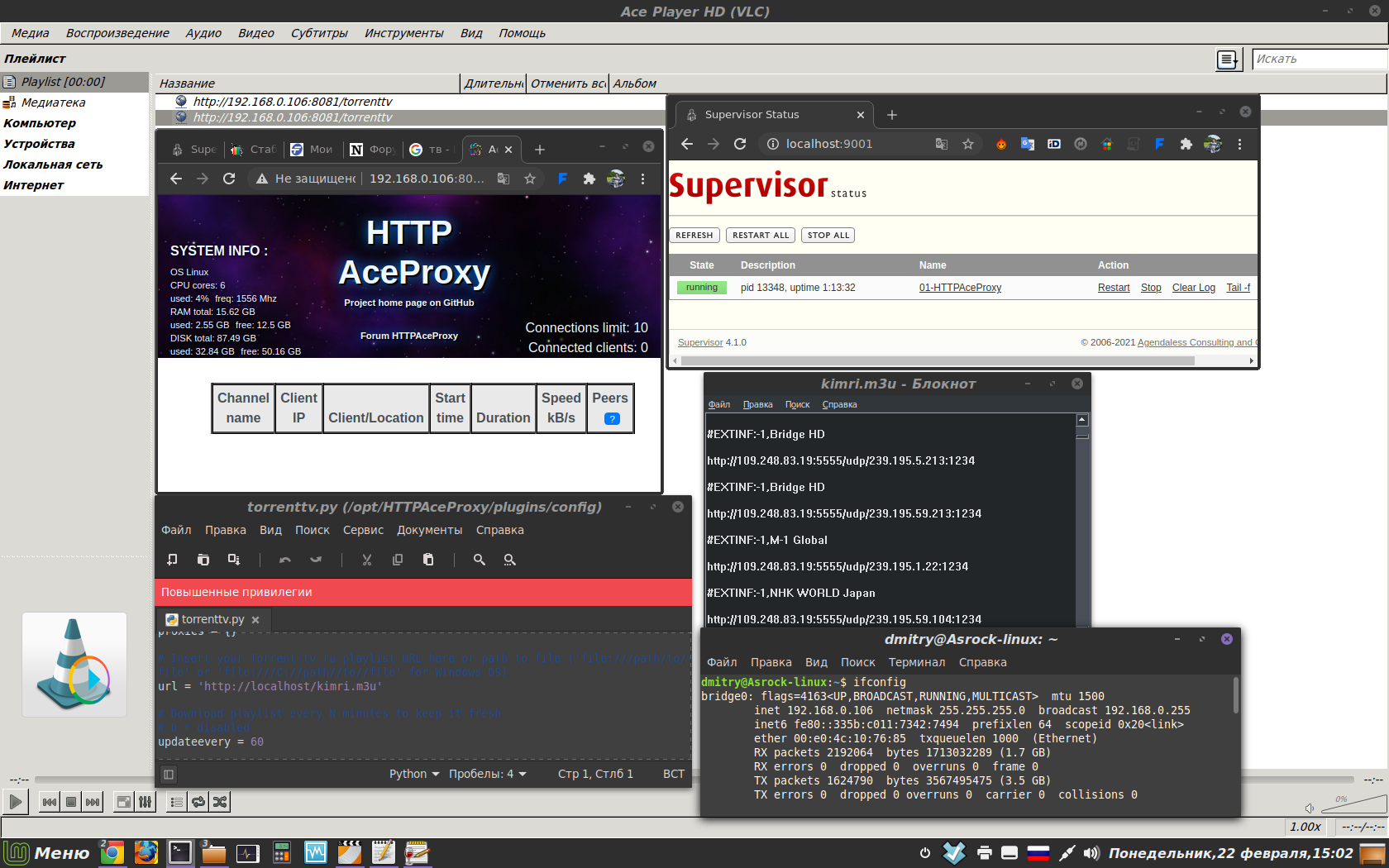Image resolution: width=1389 pixels, height=868 pixels.
Task: Click the search icon in text editor toolbar
Action: point(479,560)
